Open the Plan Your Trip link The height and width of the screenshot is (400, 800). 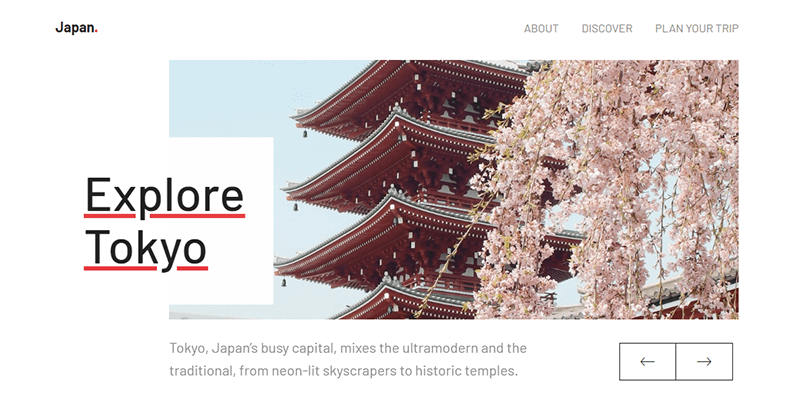[696, 28]
